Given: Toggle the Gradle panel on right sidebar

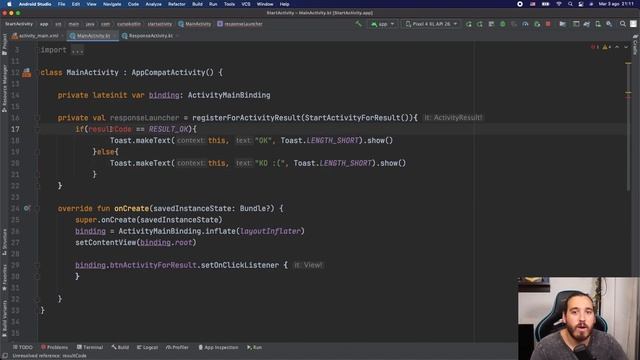Looking at the screenshot, I should [635, 45].
